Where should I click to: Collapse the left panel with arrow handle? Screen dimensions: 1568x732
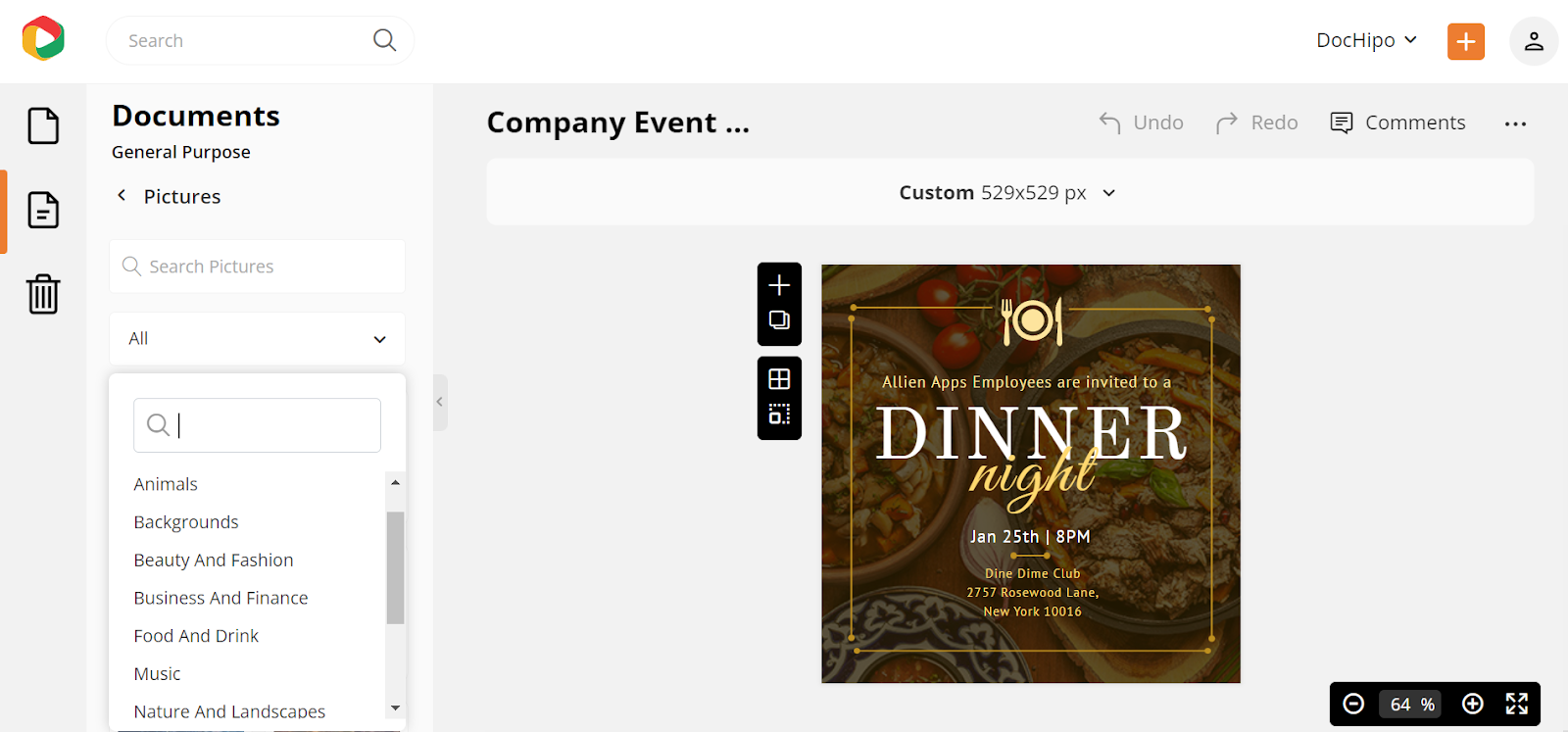point(440,402)
